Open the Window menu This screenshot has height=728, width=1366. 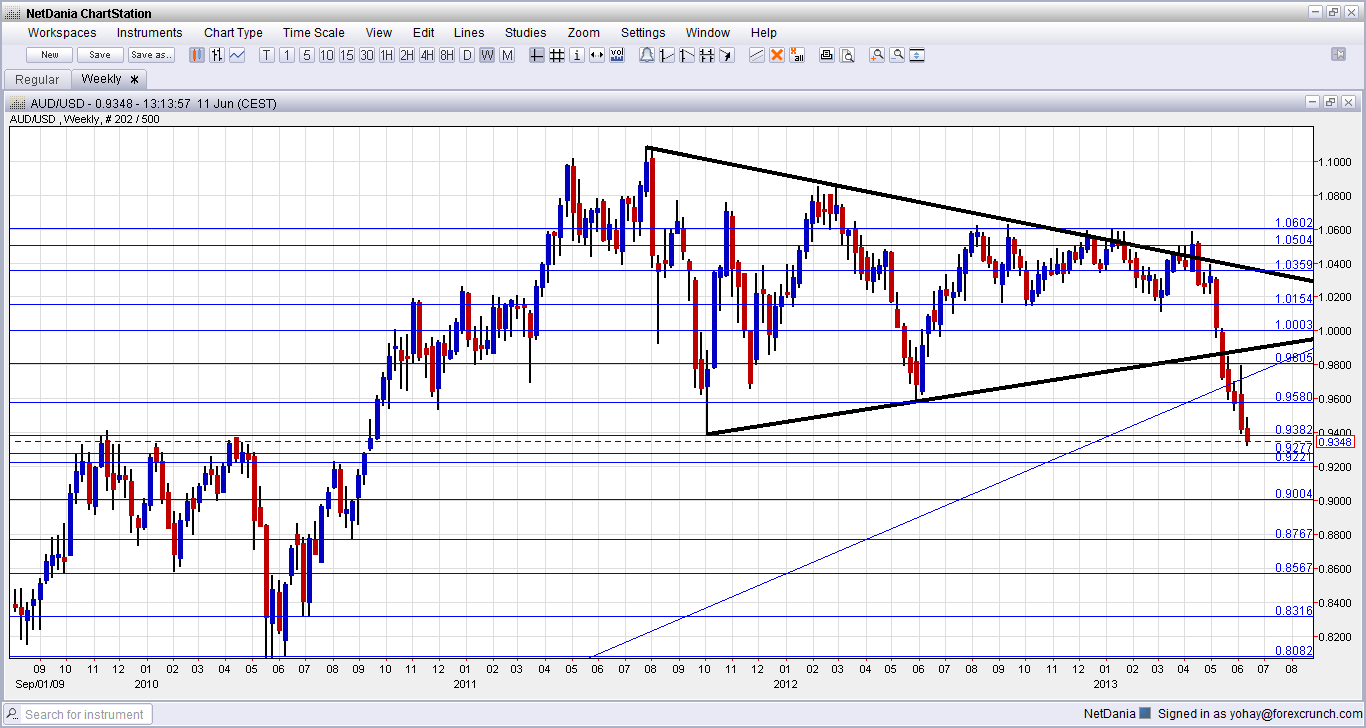tap(708, 33)
